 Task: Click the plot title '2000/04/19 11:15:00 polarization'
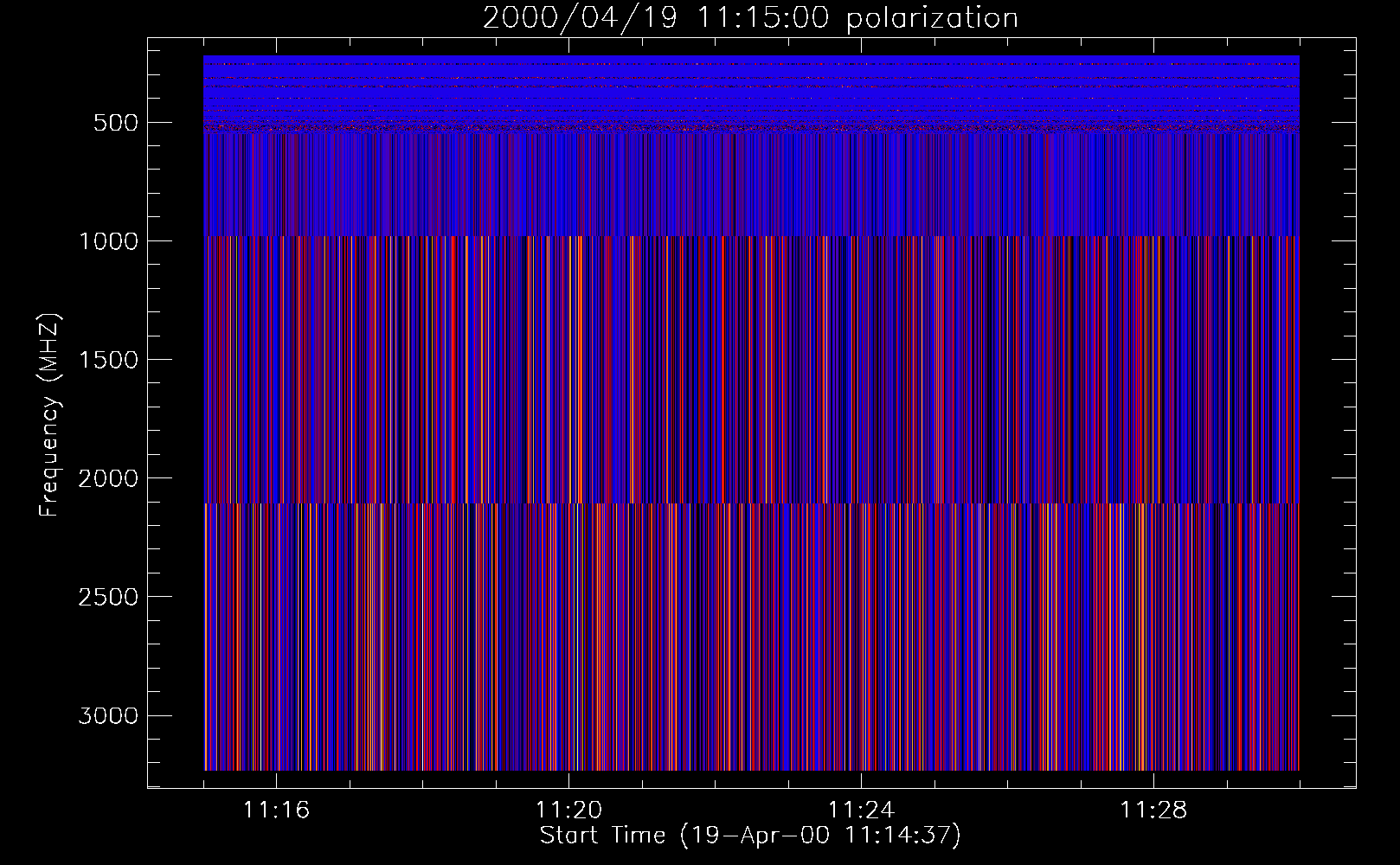[750, 17]
